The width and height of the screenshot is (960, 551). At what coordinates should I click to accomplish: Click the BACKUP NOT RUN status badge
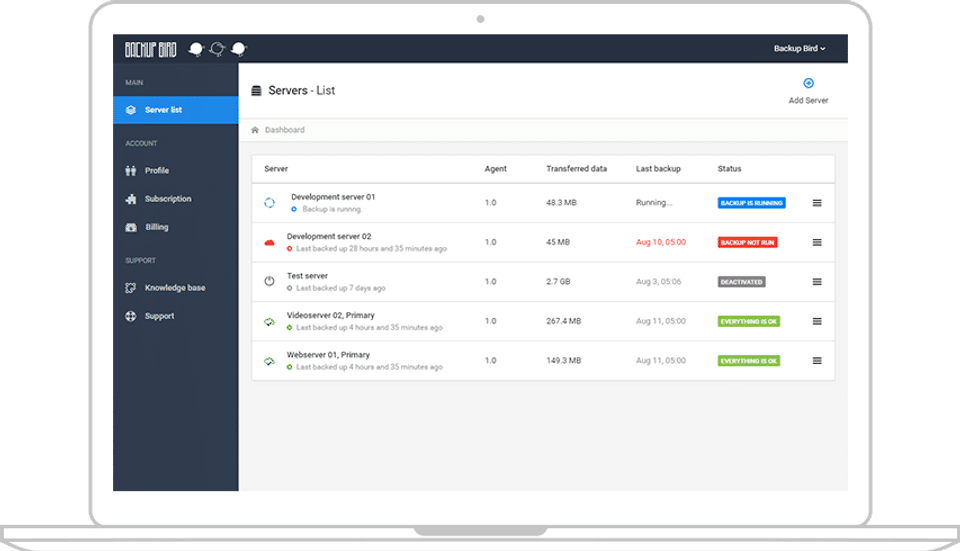pos(748,242)
